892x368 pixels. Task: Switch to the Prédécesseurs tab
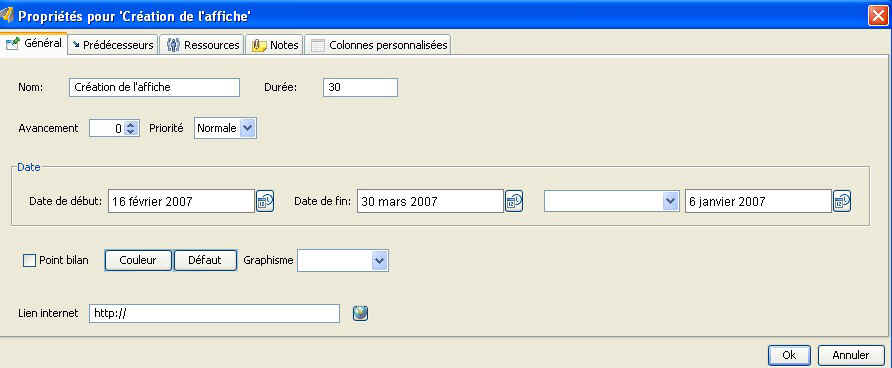pyautogui.click(x=113, y=45)
